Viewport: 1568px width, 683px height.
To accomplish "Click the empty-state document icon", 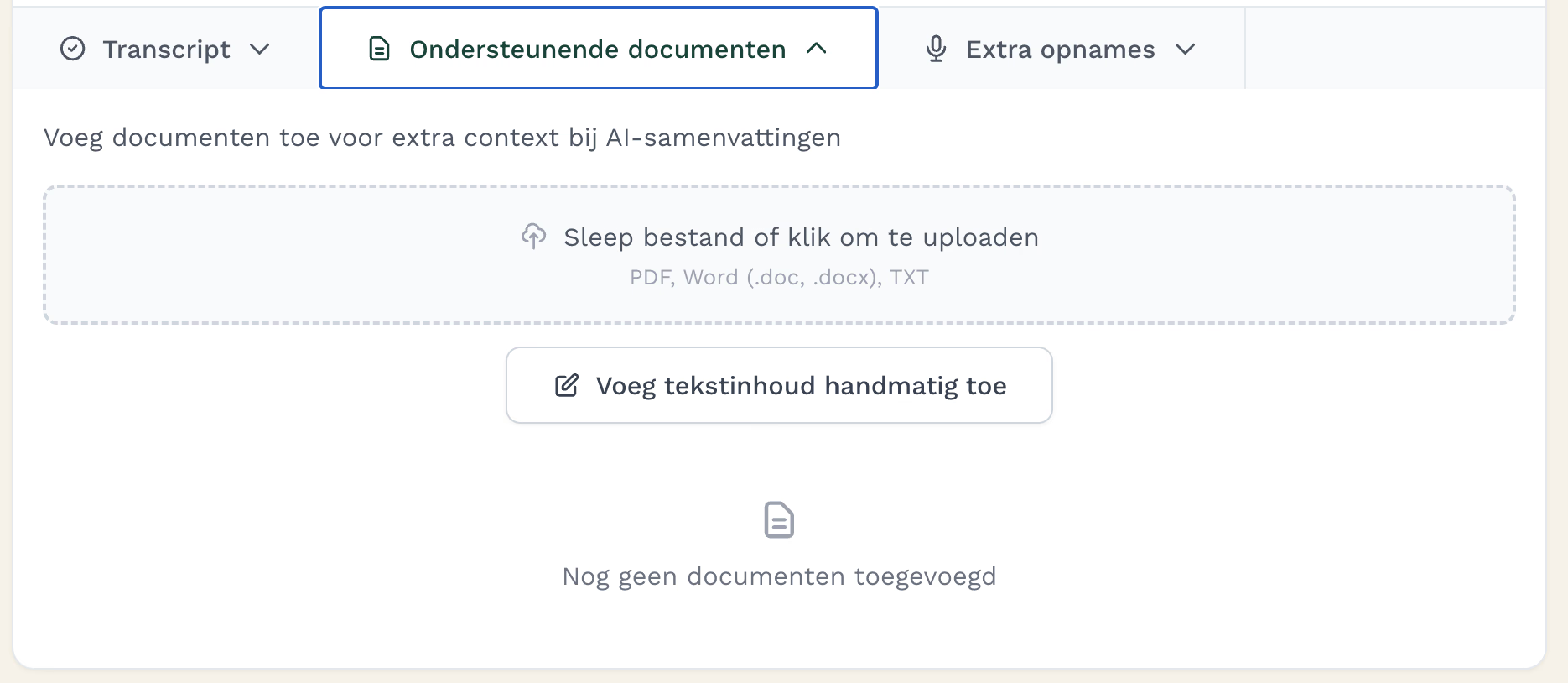I will click(x=779, y=520).
